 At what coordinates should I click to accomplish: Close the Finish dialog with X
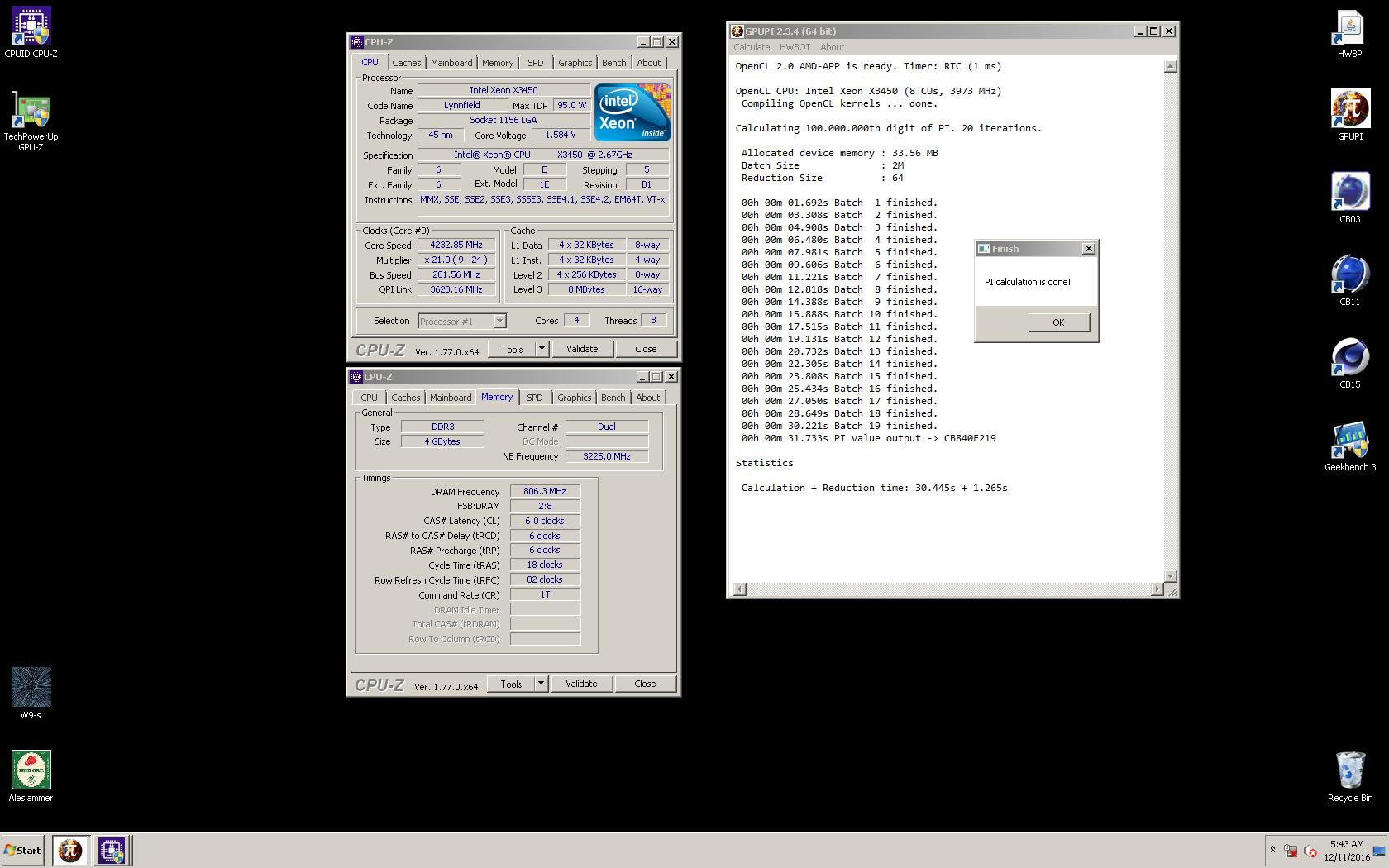tap(1089, 248)
